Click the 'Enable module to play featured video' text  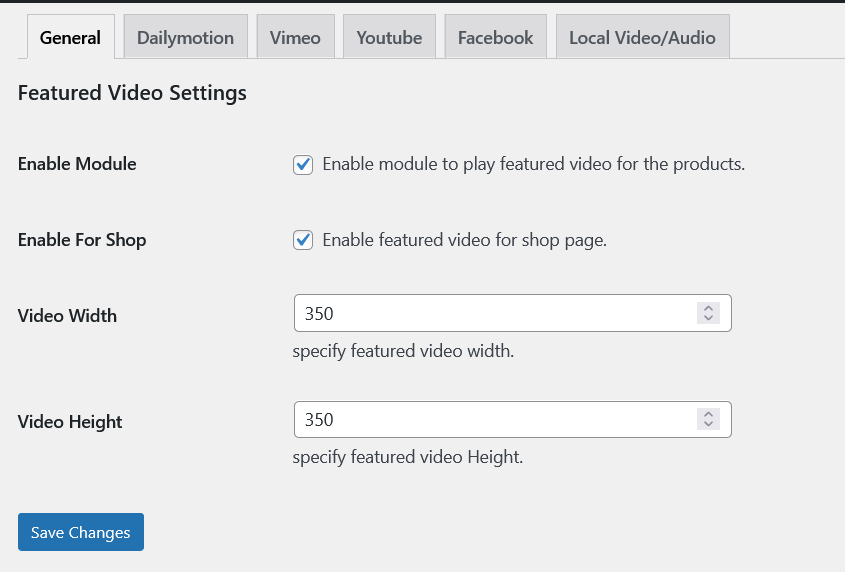point(533,164)
